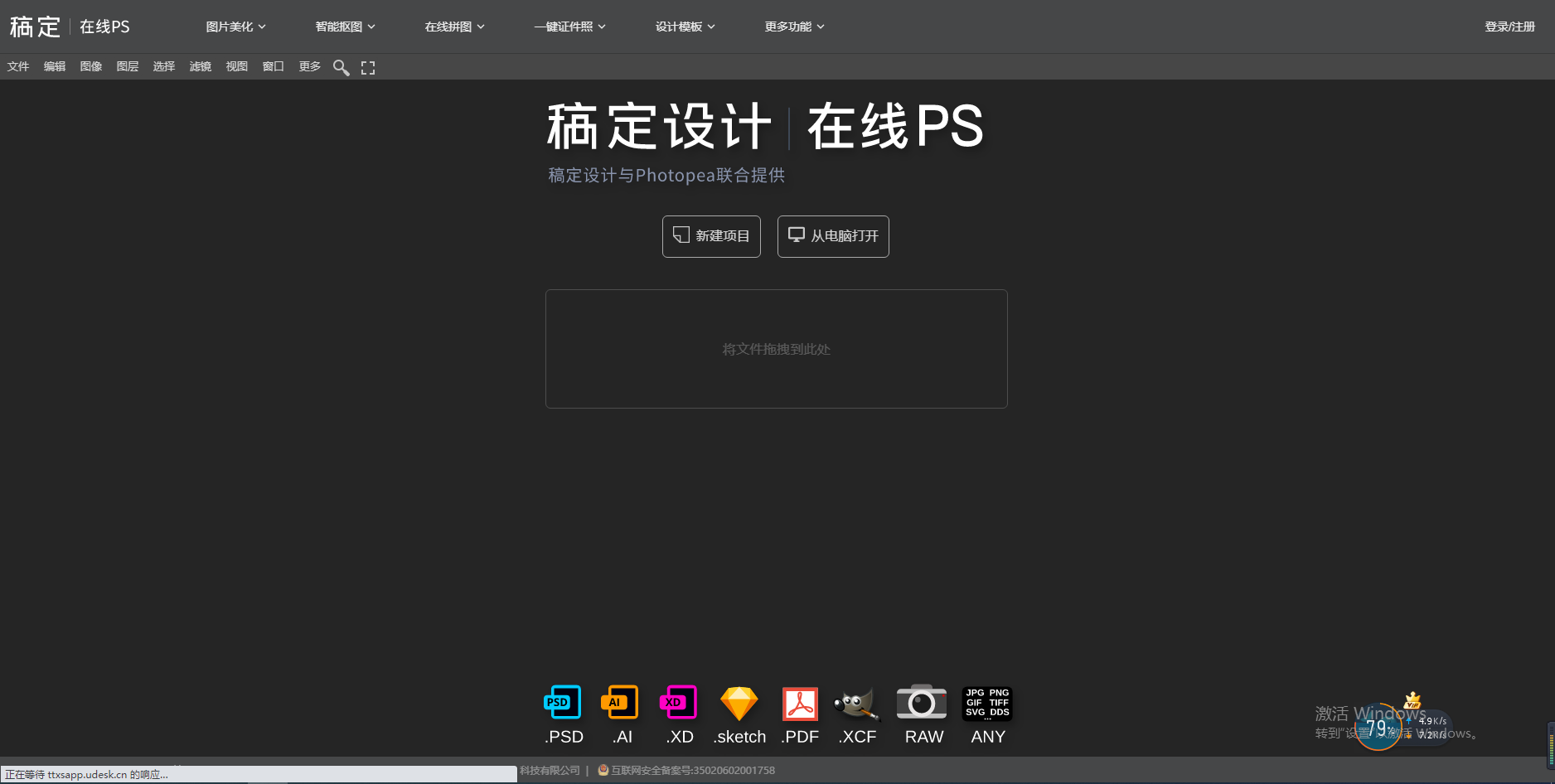The image size is (1555, 784).
Task: Toggle fullscreen mode icon
Action: pyautogui.click(x=368, y=68)
